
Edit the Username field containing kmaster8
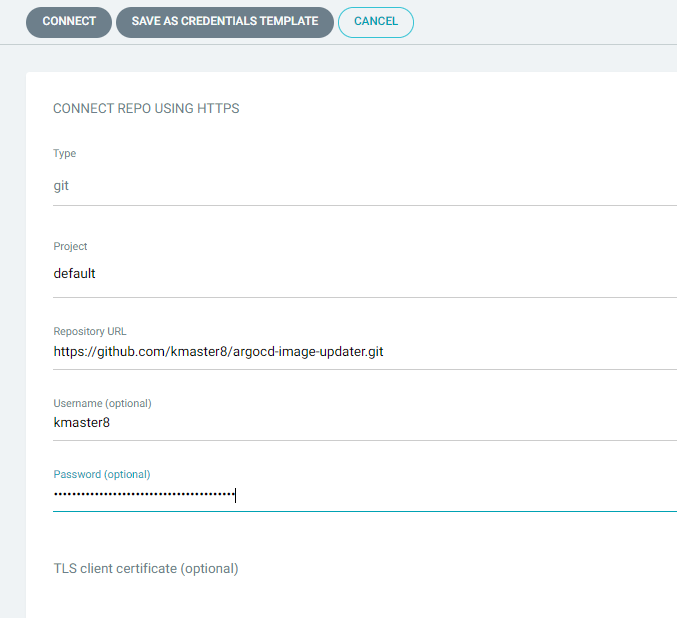point(365,423)
